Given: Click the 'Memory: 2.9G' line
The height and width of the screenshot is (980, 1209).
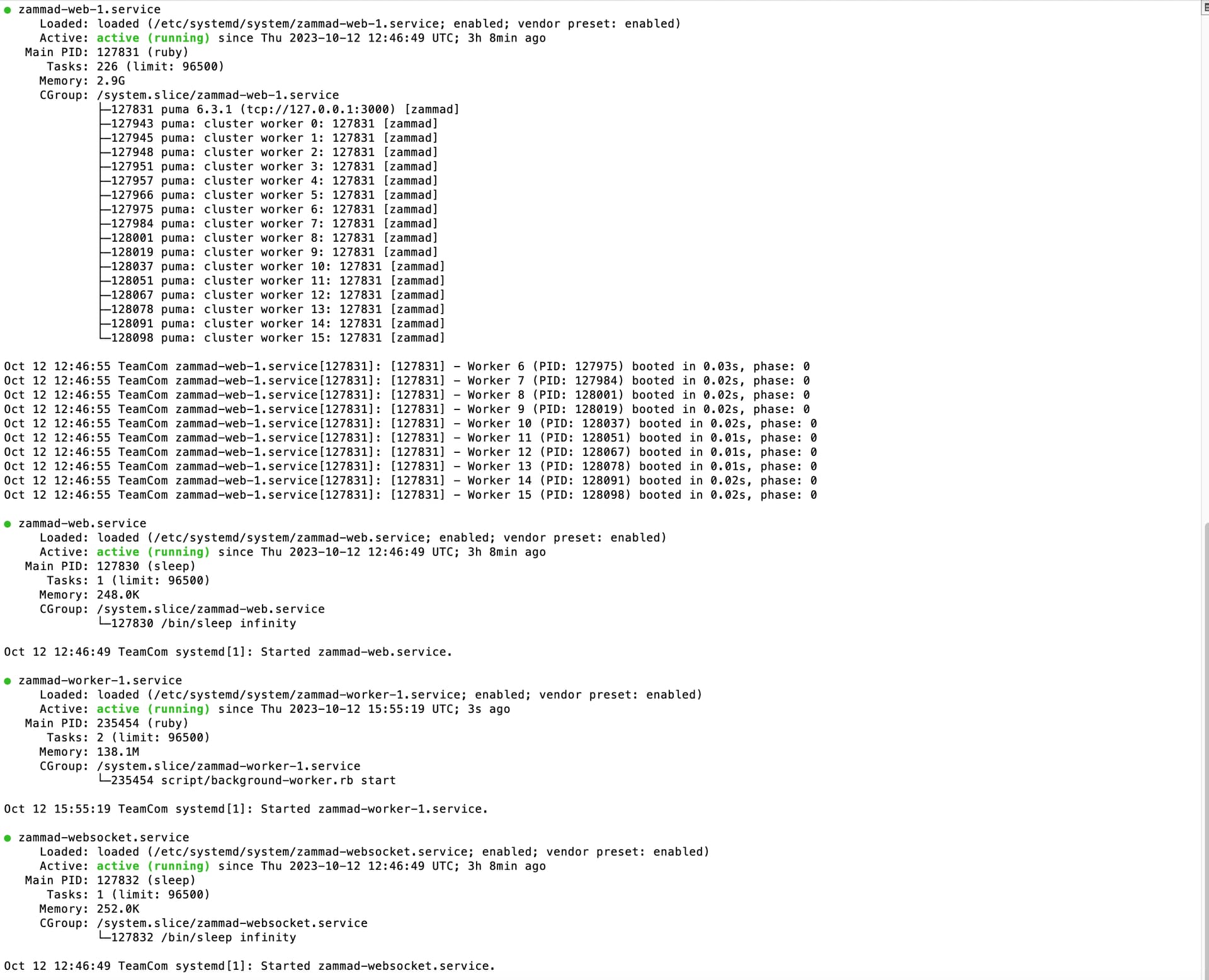Looking at the screenshot, I should 82,81.
